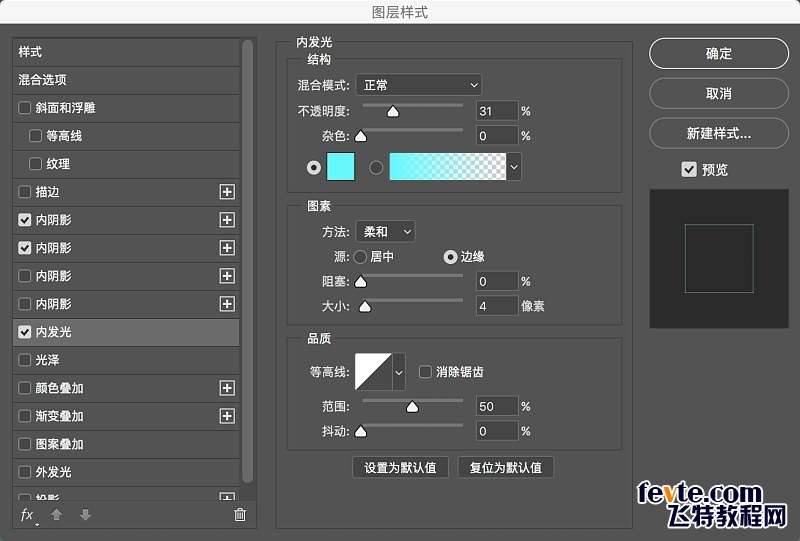The width and height of the screenshot is (800, 541).
Task: Move effect up with the up arrow icon
Action: pos(57,514)
